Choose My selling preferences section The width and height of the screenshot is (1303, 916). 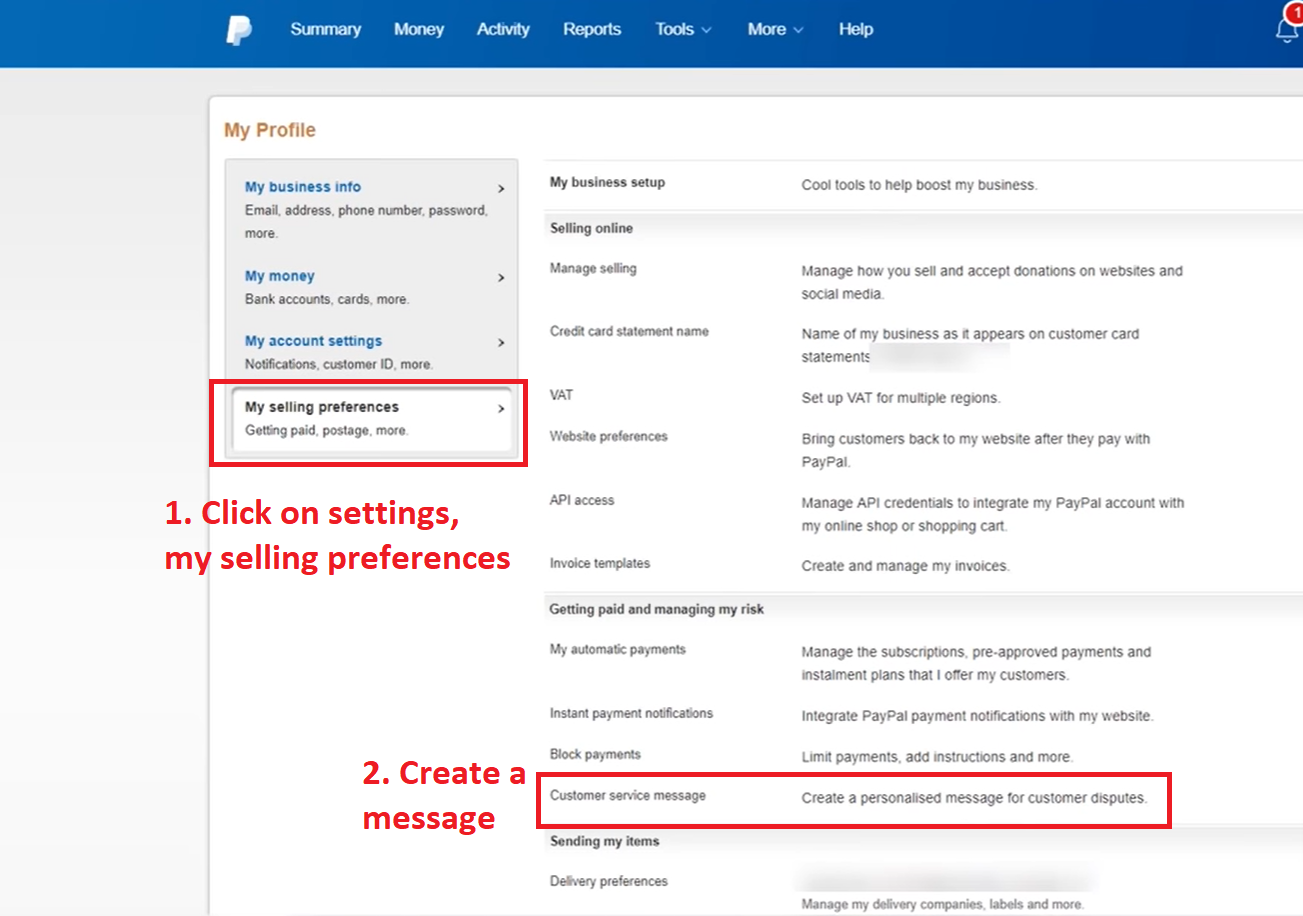click(322, 407)
